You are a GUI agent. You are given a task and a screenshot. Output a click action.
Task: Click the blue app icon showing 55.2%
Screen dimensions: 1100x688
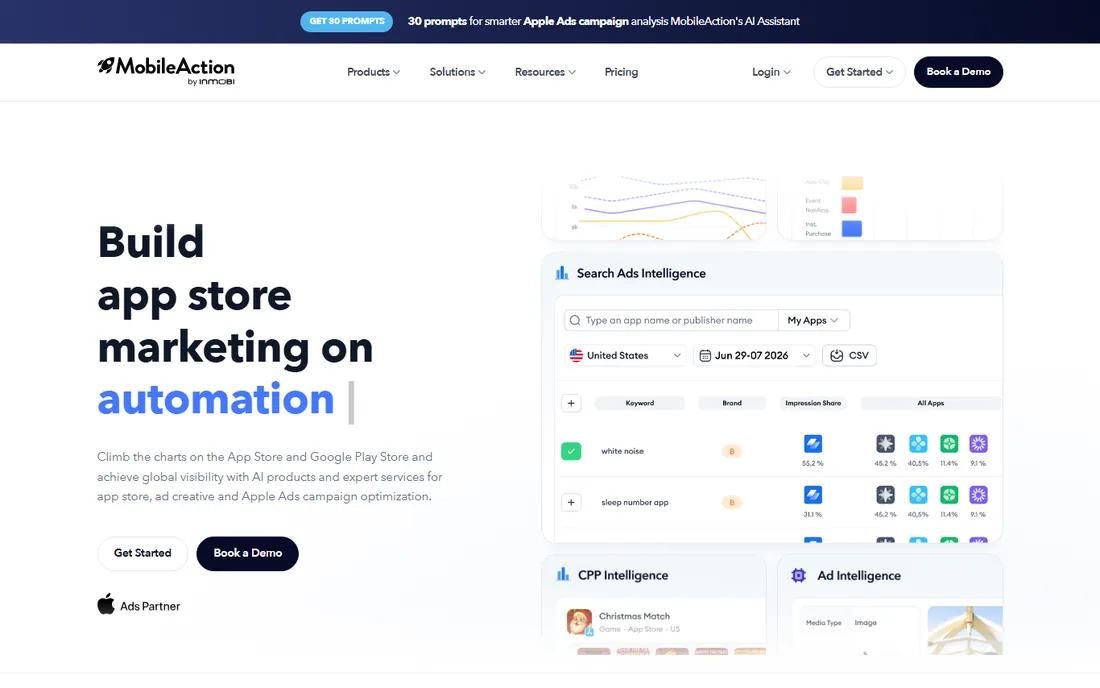[x=813, y=443]
